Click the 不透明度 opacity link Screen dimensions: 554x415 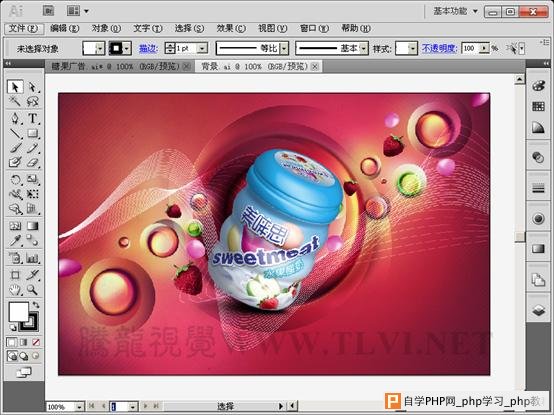click(440, 48)
